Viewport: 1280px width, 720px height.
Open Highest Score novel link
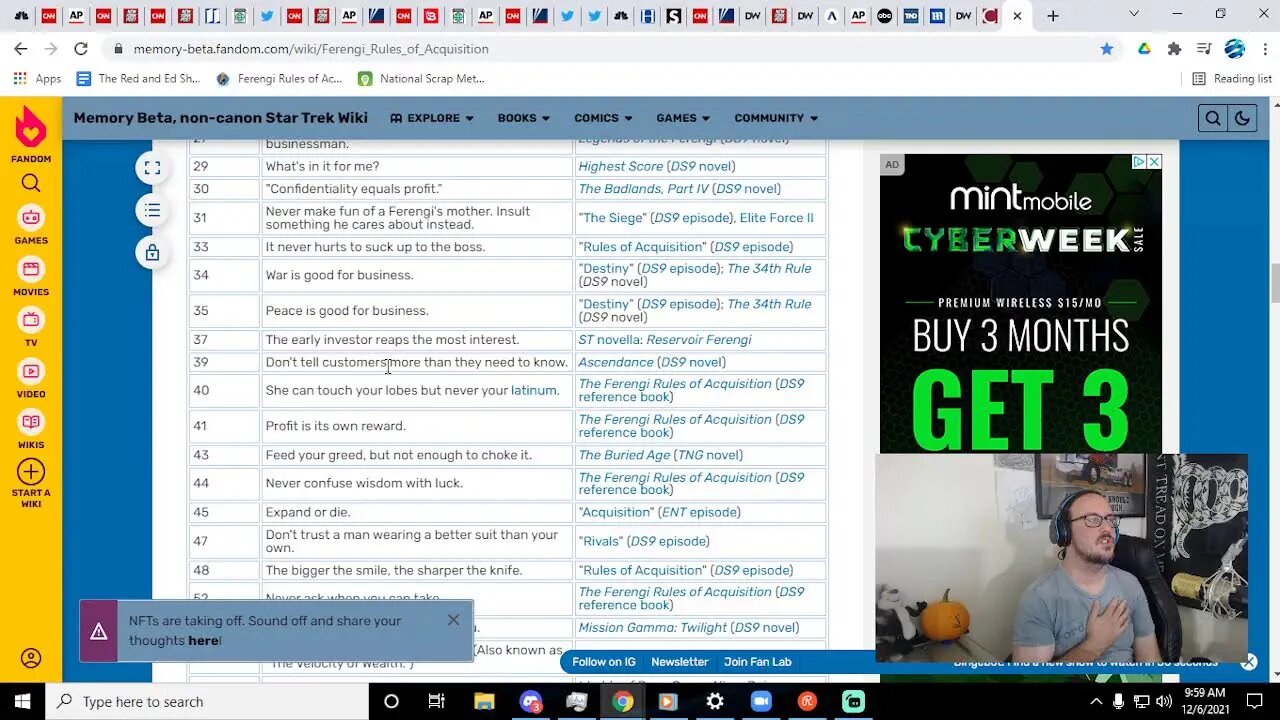[x=620, y=166]
